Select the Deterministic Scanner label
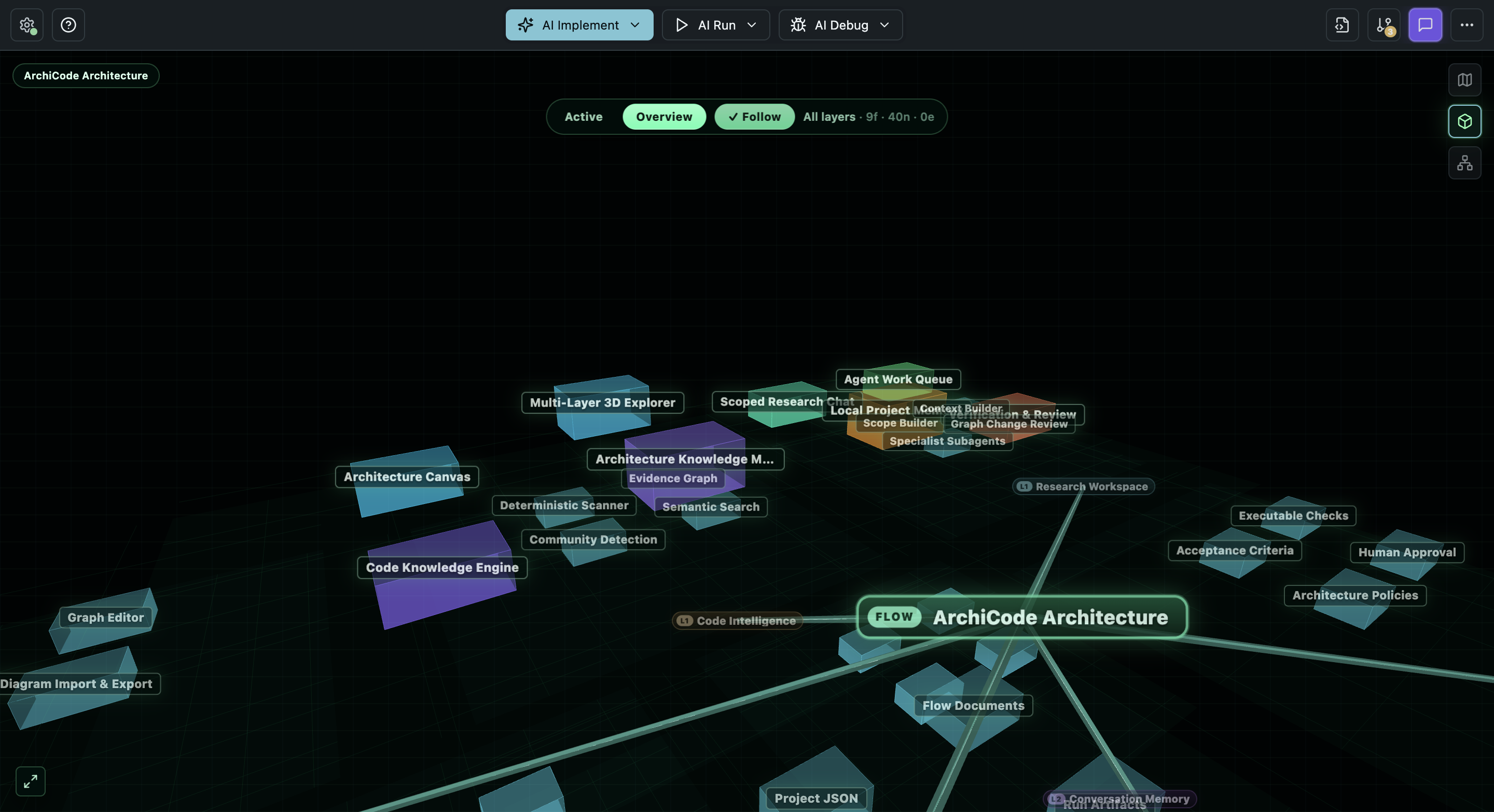The height and width of the screenshot is (812, 1494). pos(564,506)
